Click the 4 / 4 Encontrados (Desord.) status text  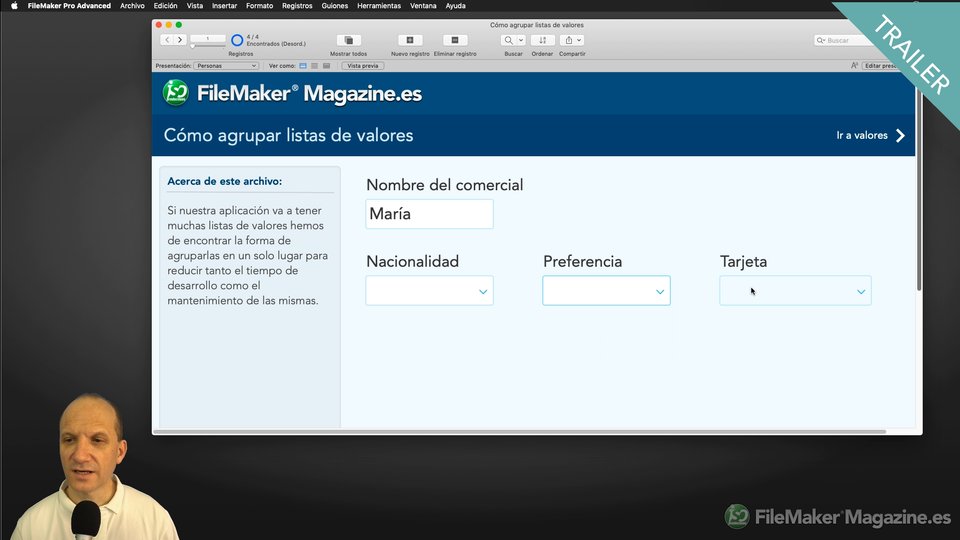point(276,40)
